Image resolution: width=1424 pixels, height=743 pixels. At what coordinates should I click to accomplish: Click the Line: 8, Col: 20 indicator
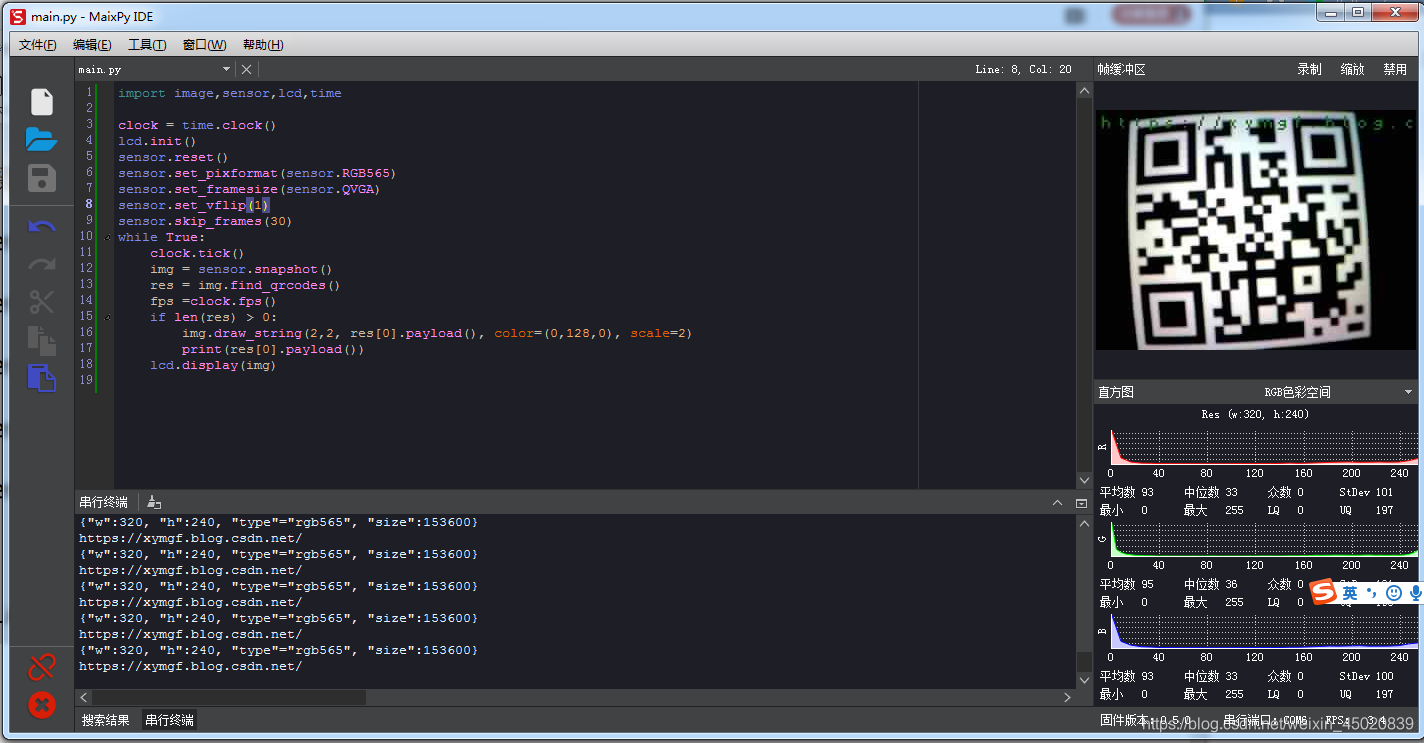(1023, 69)
